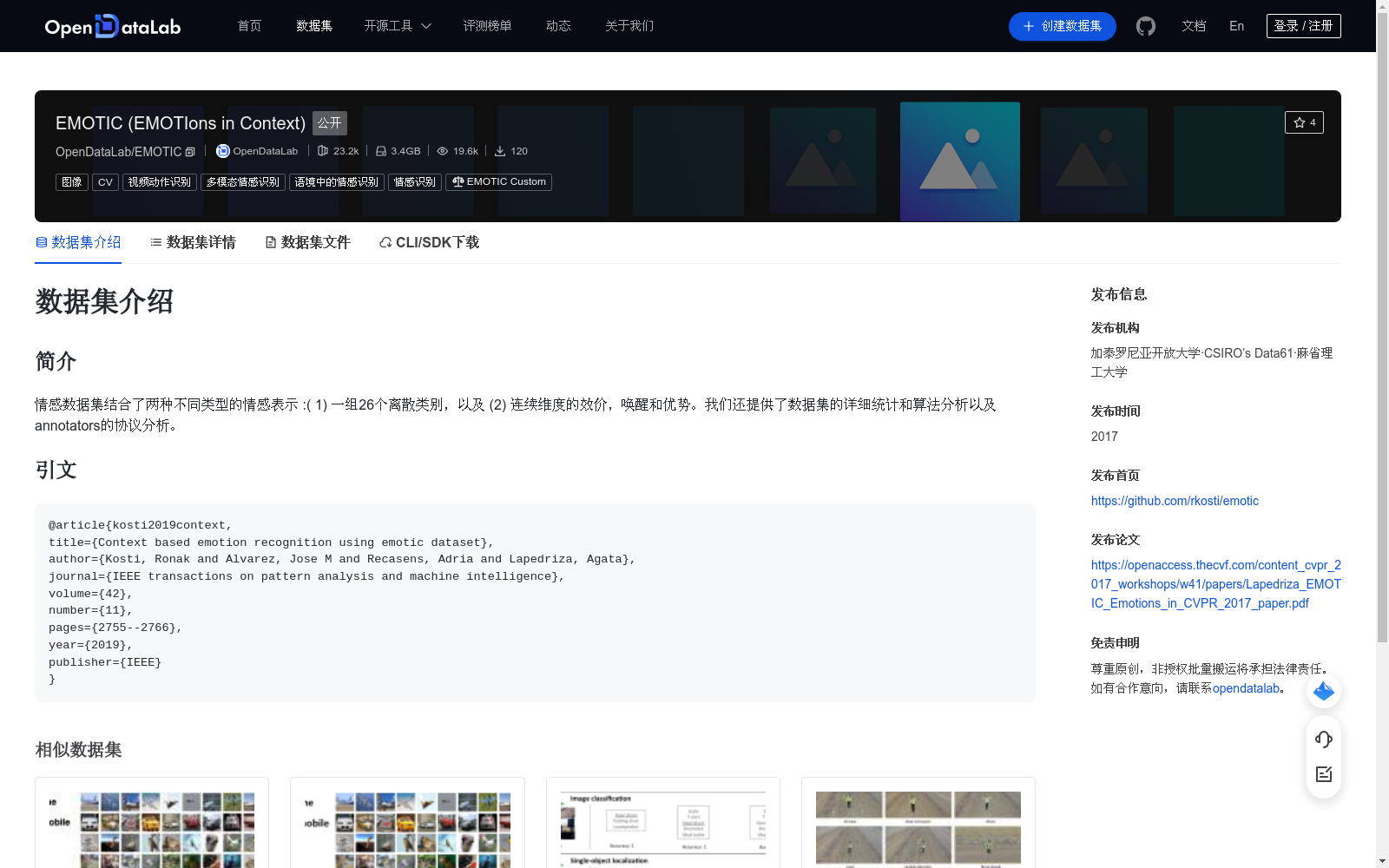Click the citation line 'year={2019},'

pyautogui.click(x=90, y=645)
